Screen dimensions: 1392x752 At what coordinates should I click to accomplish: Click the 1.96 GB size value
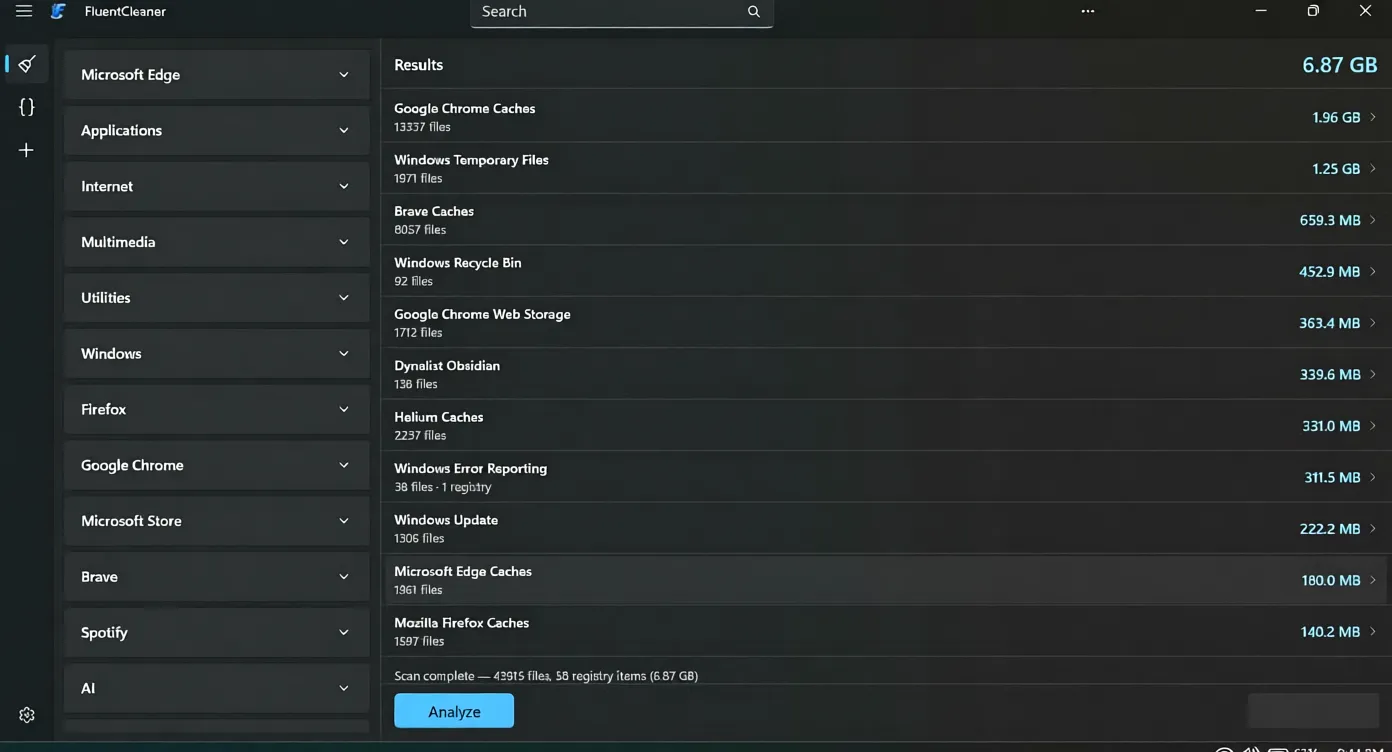[x=1336, y=117]
